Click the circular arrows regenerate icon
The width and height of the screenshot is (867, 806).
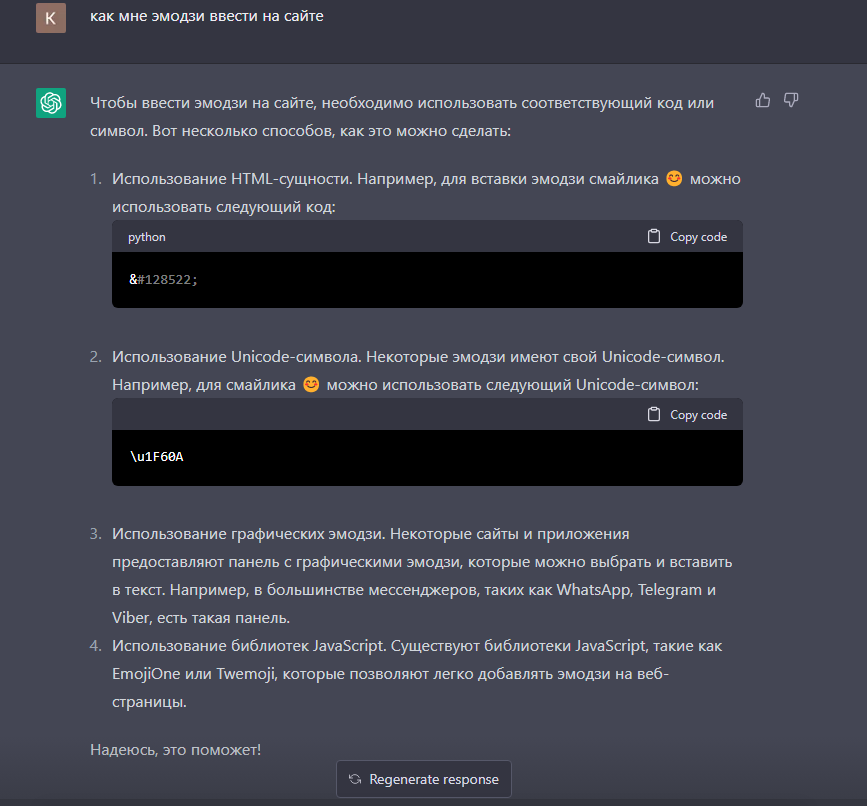355,780
